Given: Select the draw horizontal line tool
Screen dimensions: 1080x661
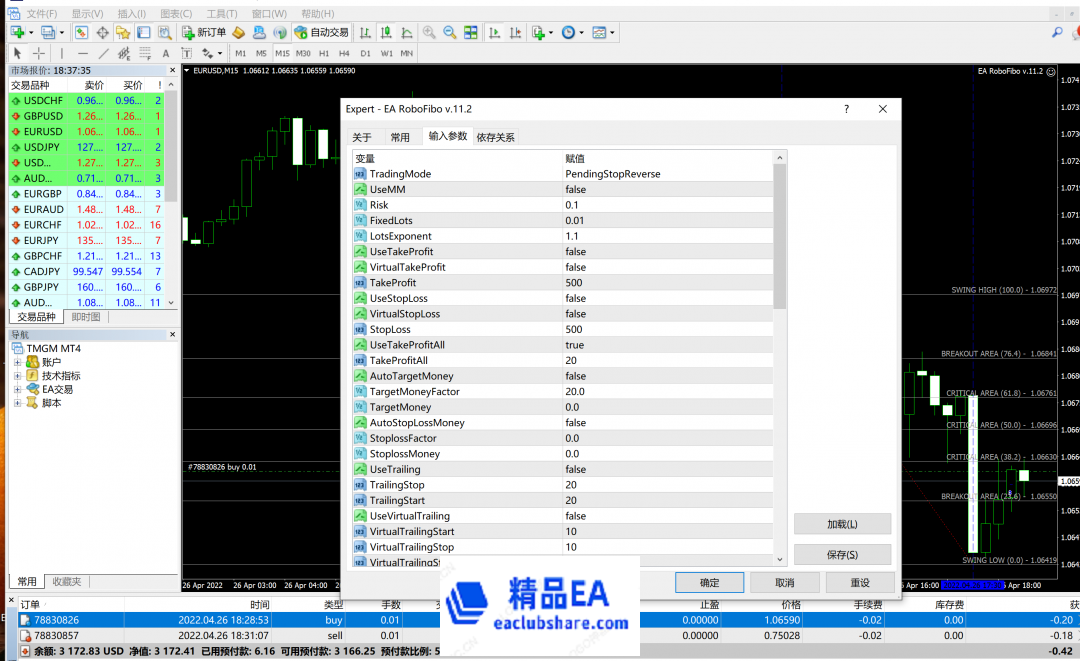Looking at the screenshot, I should pyautogui.click(x=82, y=53).
